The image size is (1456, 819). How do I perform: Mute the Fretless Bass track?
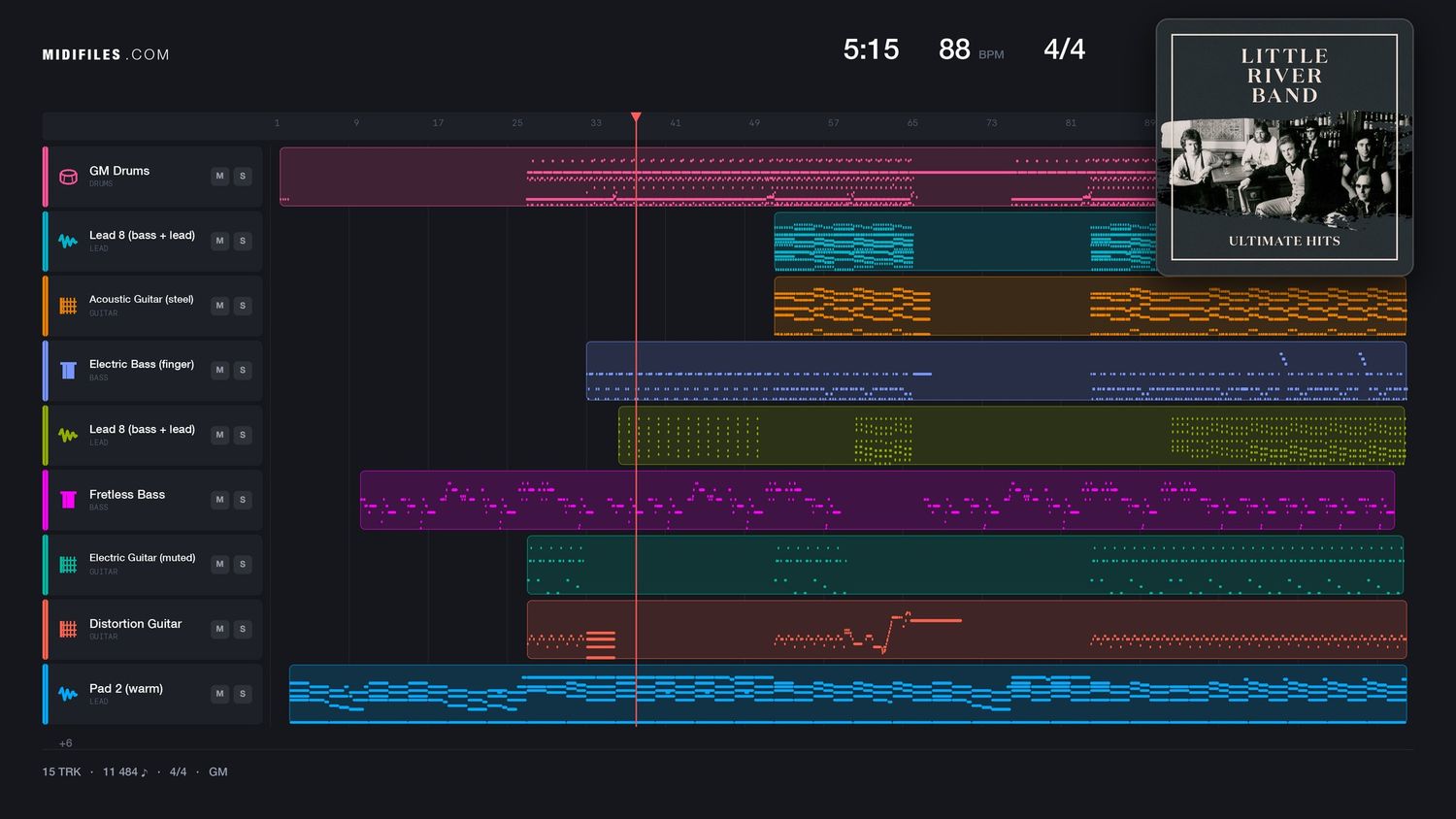click(x=220, y=500)
